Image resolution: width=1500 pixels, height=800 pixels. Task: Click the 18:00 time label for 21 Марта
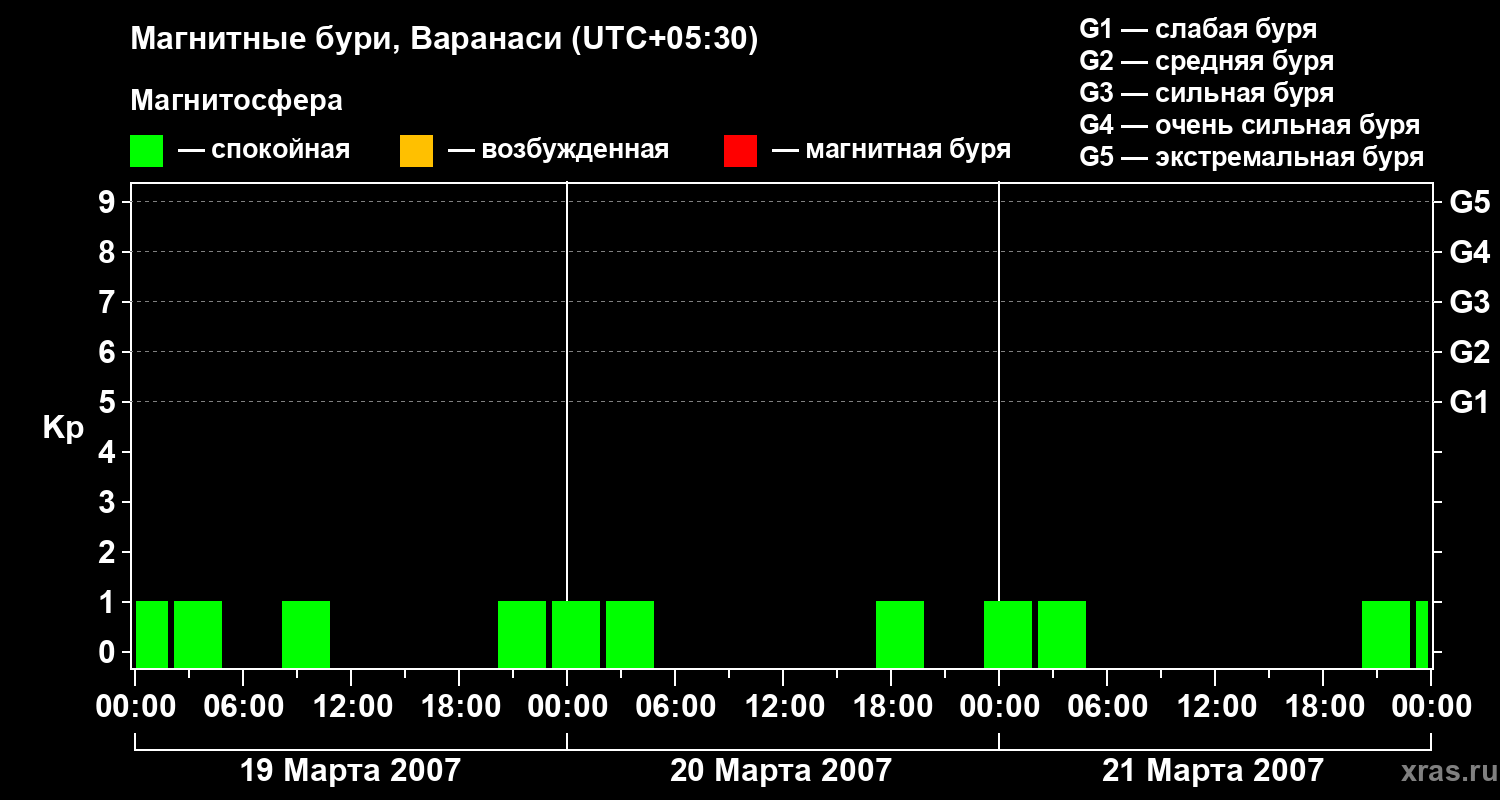point(1323,707)
